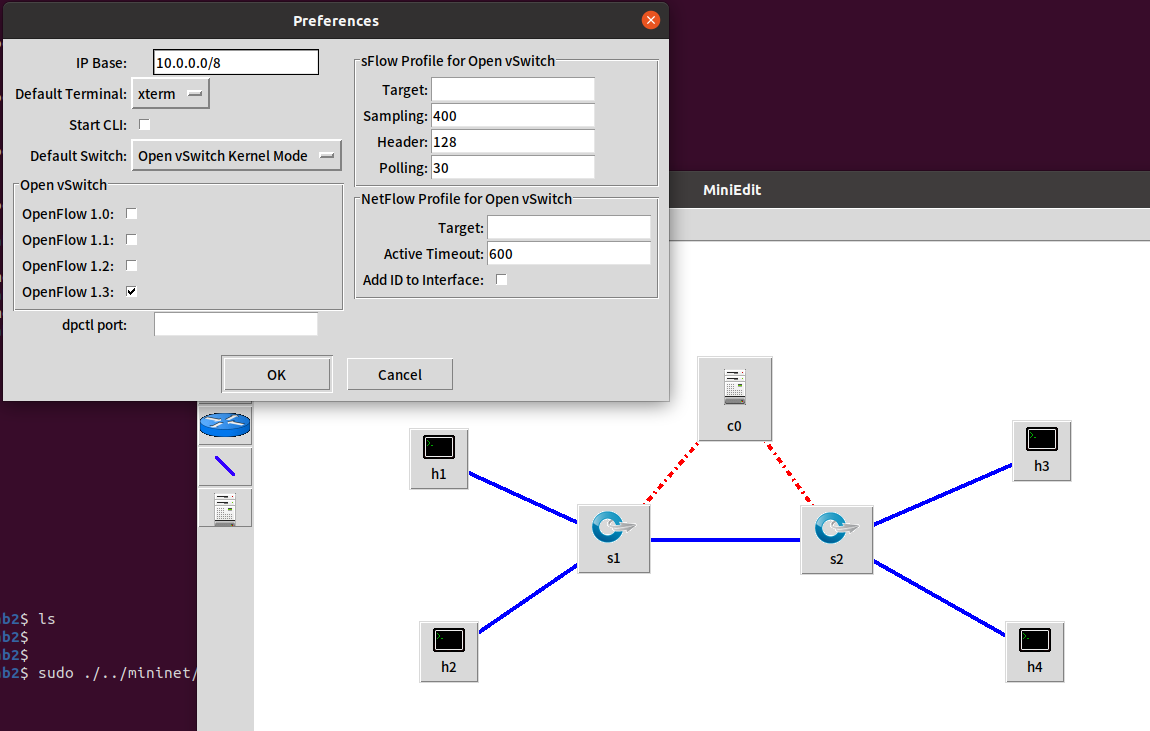Select the controller tool in MiniEdit toolbar
The width and height of the screenshot is (1150, 731).
tap(225, 507)
